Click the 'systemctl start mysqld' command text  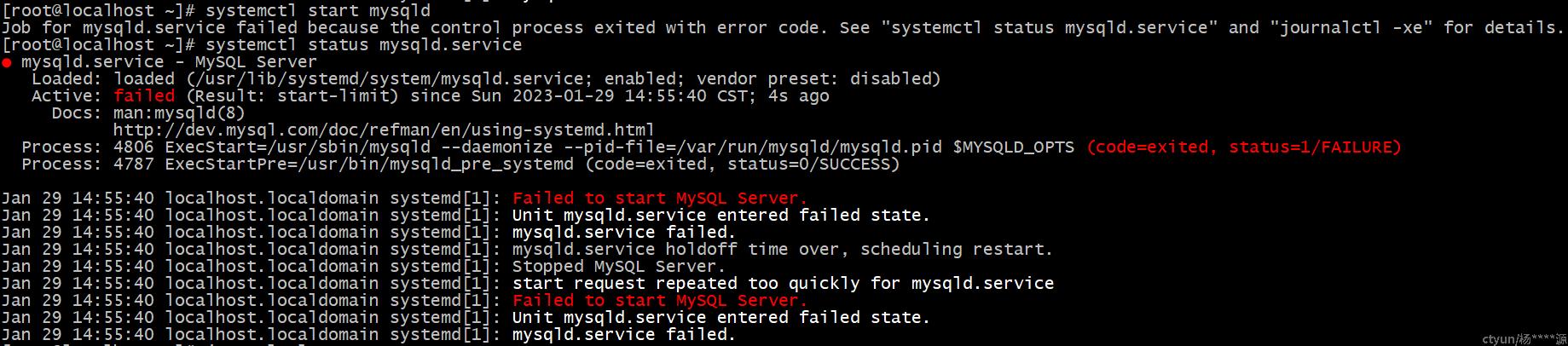pos(318,11)
